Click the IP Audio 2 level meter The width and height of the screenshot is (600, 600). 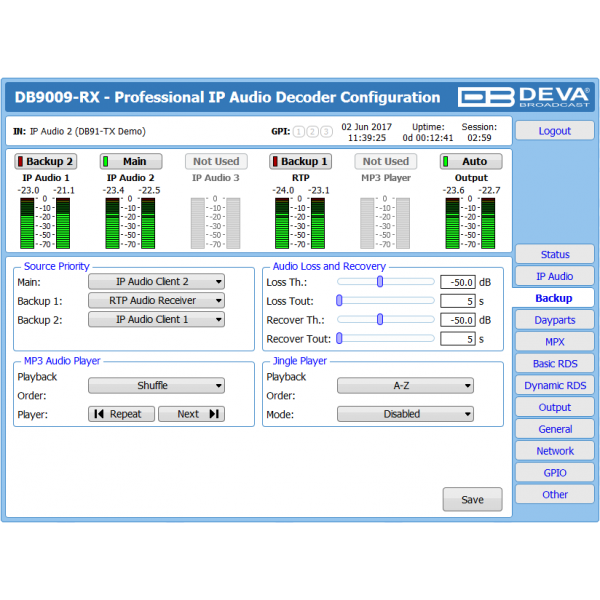point(130,223)
